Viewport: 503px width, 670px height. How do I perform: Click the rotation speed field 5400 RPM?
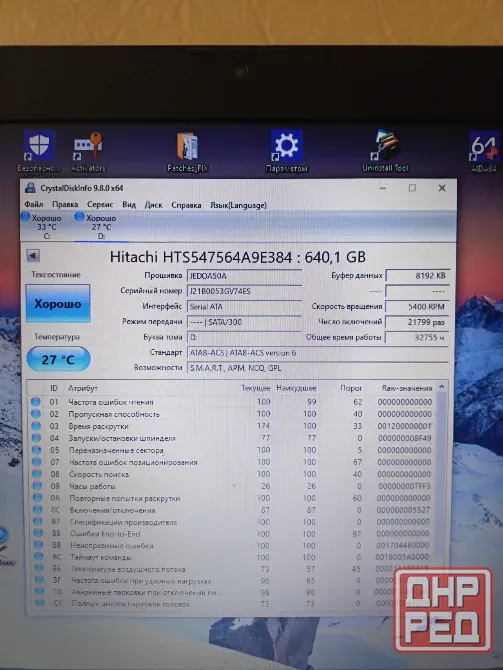click(417, 307)
